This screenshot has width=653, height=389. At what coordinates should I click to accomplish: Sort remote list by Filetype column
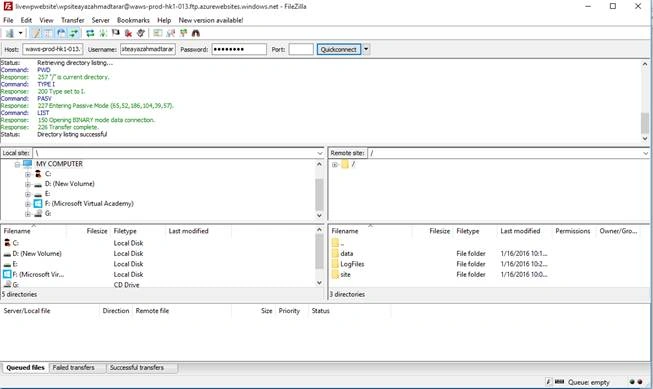coord(468,231)
